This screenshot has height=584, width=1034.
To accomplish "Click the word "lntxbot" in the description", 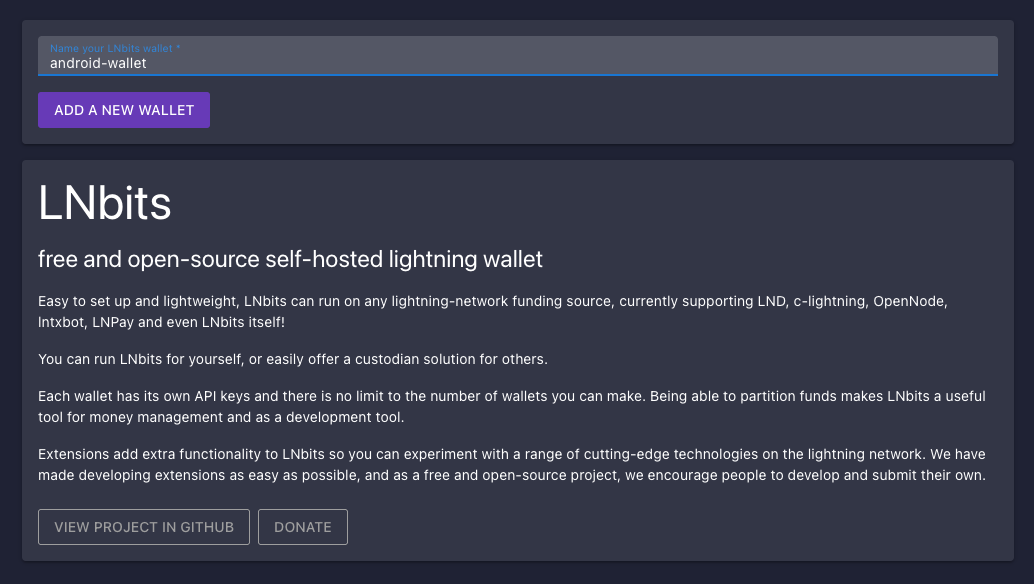I will [60, 322].
